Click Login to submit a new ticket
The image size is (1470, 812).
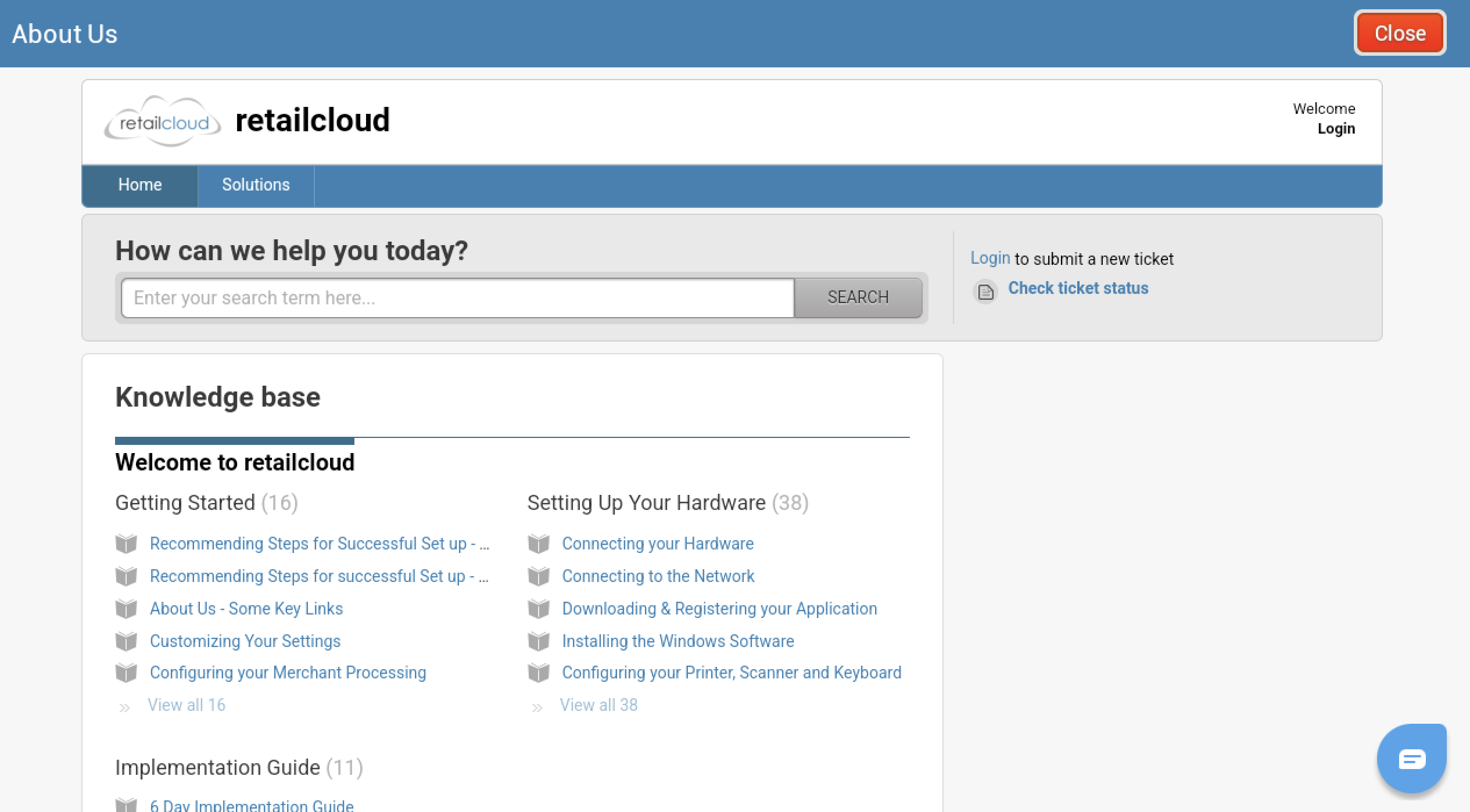point(990,258)
